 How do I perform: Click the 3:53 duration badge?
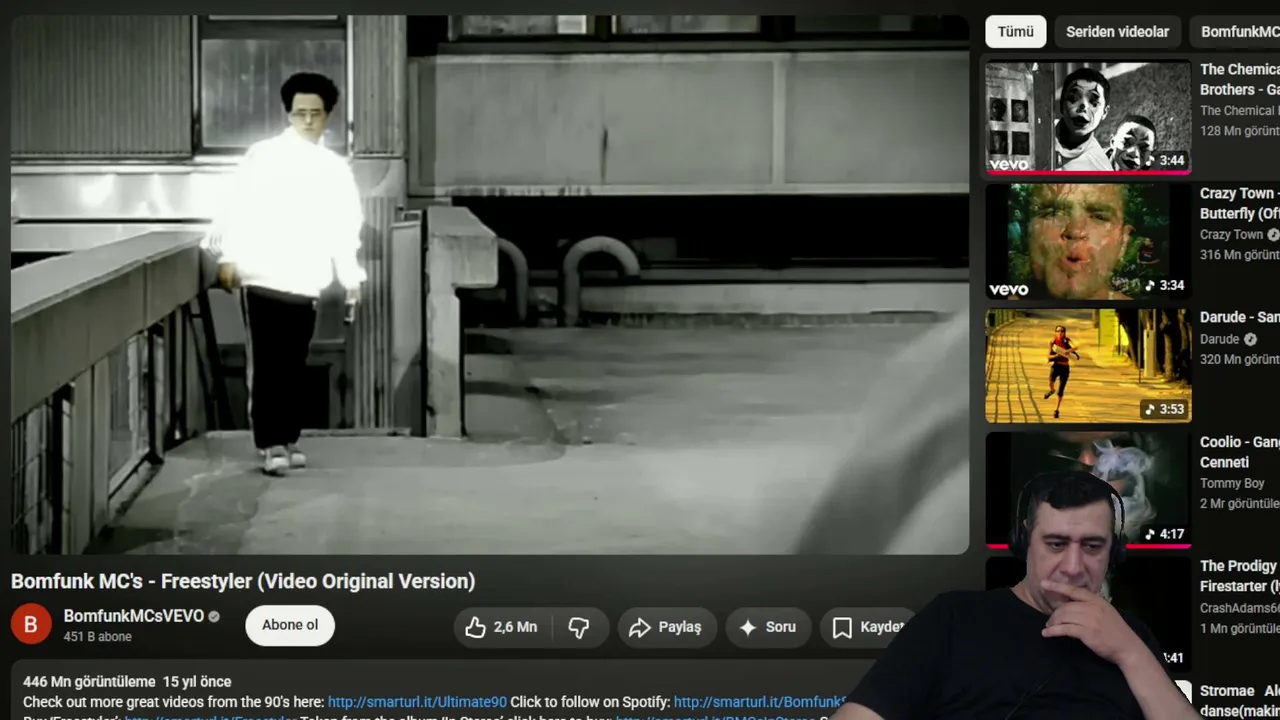[1165, 409]
